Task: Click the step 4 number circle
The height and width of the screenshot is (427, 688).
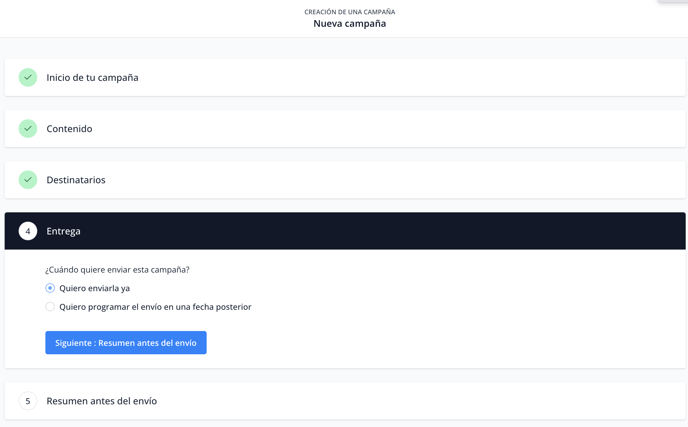Action: click(28, 231)
